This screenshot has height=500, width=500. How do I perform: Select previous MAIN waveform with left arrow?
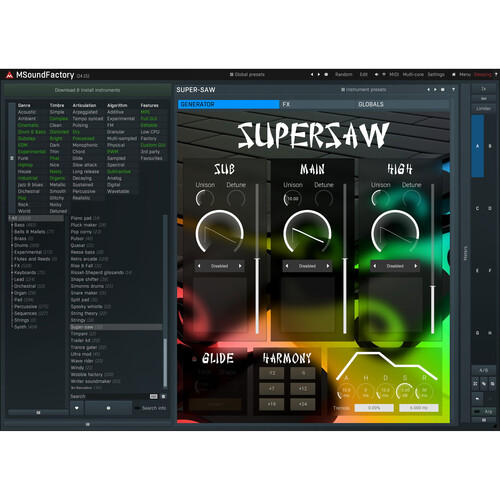click(287, 266)
